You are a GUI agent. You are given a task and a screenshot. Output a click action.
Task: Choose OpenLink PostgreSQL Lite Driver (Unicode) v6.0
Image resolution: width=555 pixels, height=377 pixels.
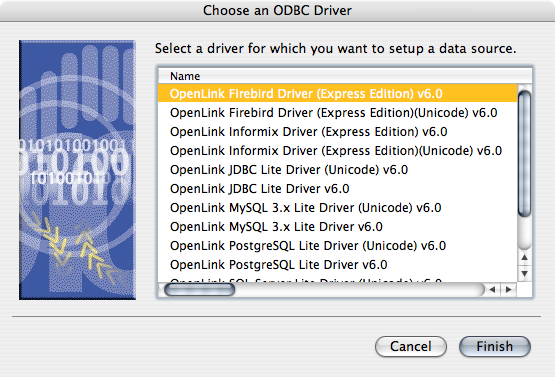pyautogui.click(x=338, y=246)
